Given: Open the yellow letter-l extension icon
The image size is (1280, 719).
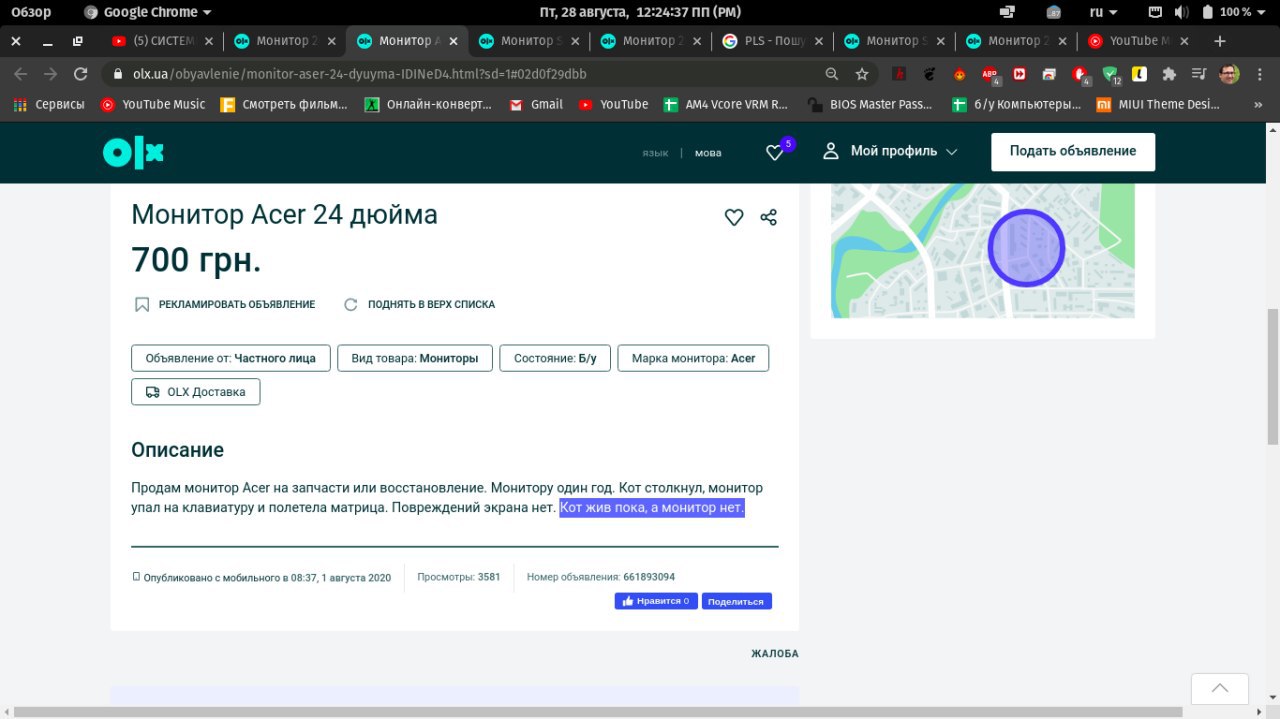Looking at the screenshot, I should click(x=1139, y=74).
